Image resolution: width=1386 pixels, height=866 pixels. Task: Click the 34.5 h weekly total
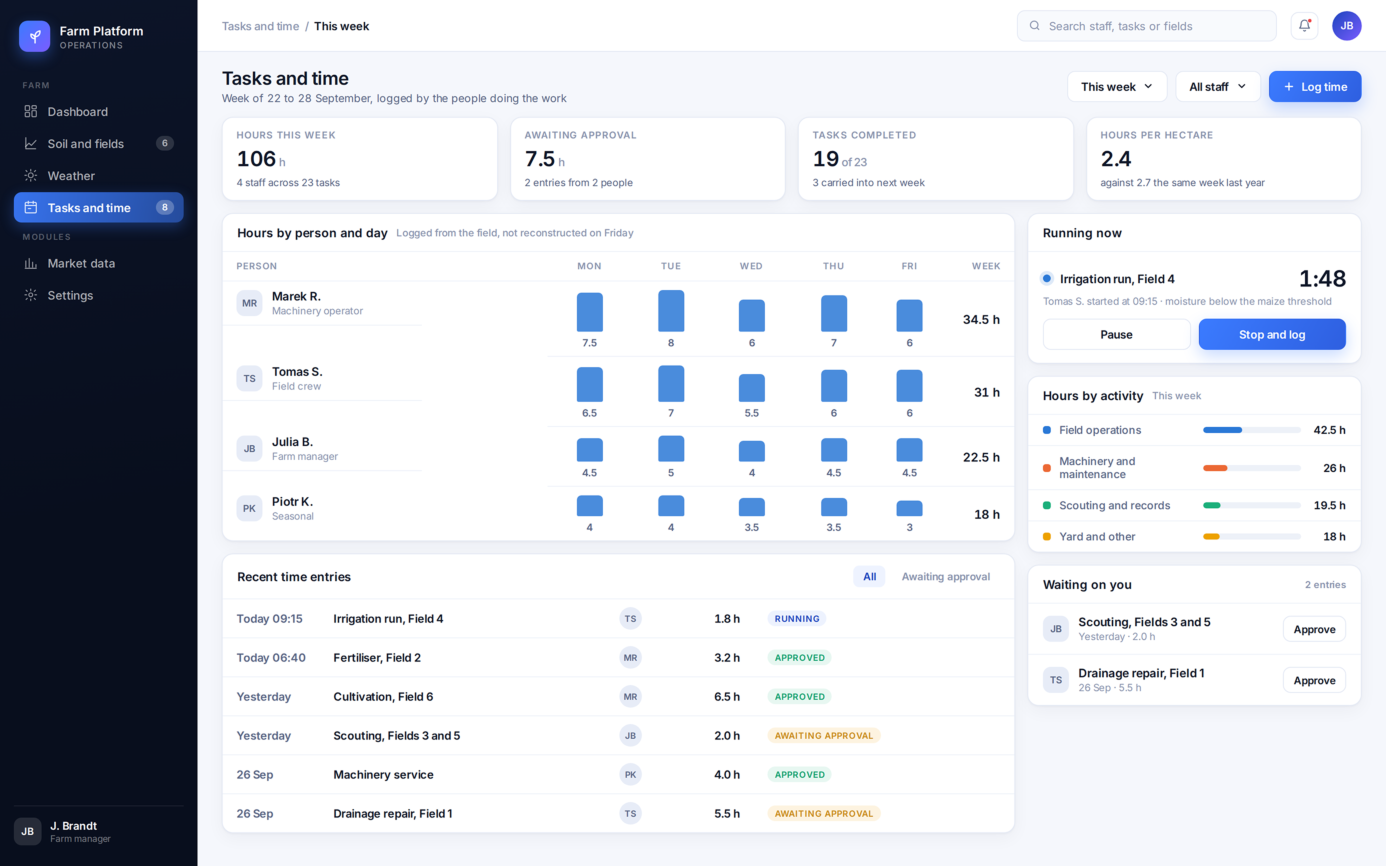(981, 319)
